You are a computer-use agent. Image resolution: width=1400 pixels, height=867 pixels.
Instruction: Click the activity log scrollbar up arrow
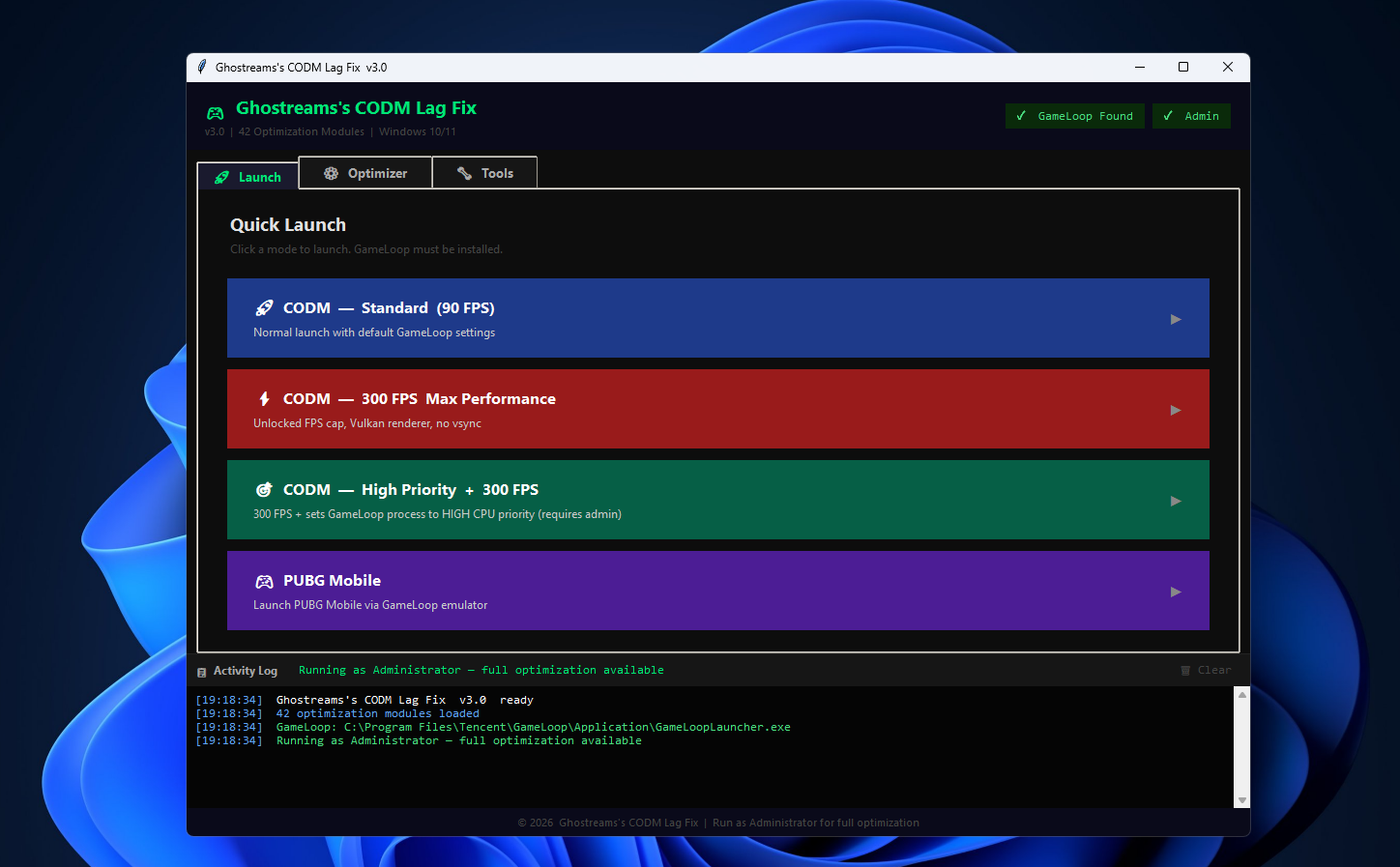(1242, 694)
